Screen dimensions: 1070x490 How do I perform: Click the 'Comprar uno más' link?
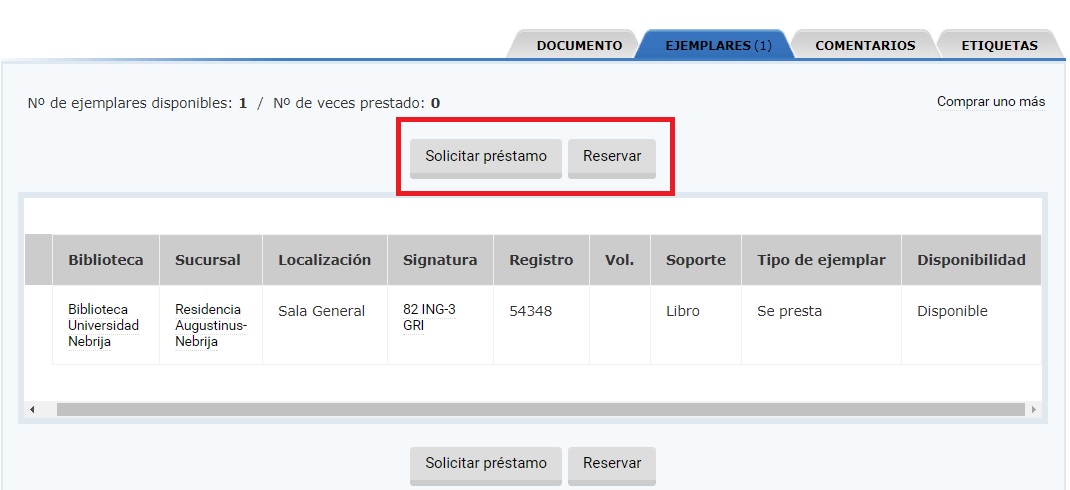[x=990, y=102]
